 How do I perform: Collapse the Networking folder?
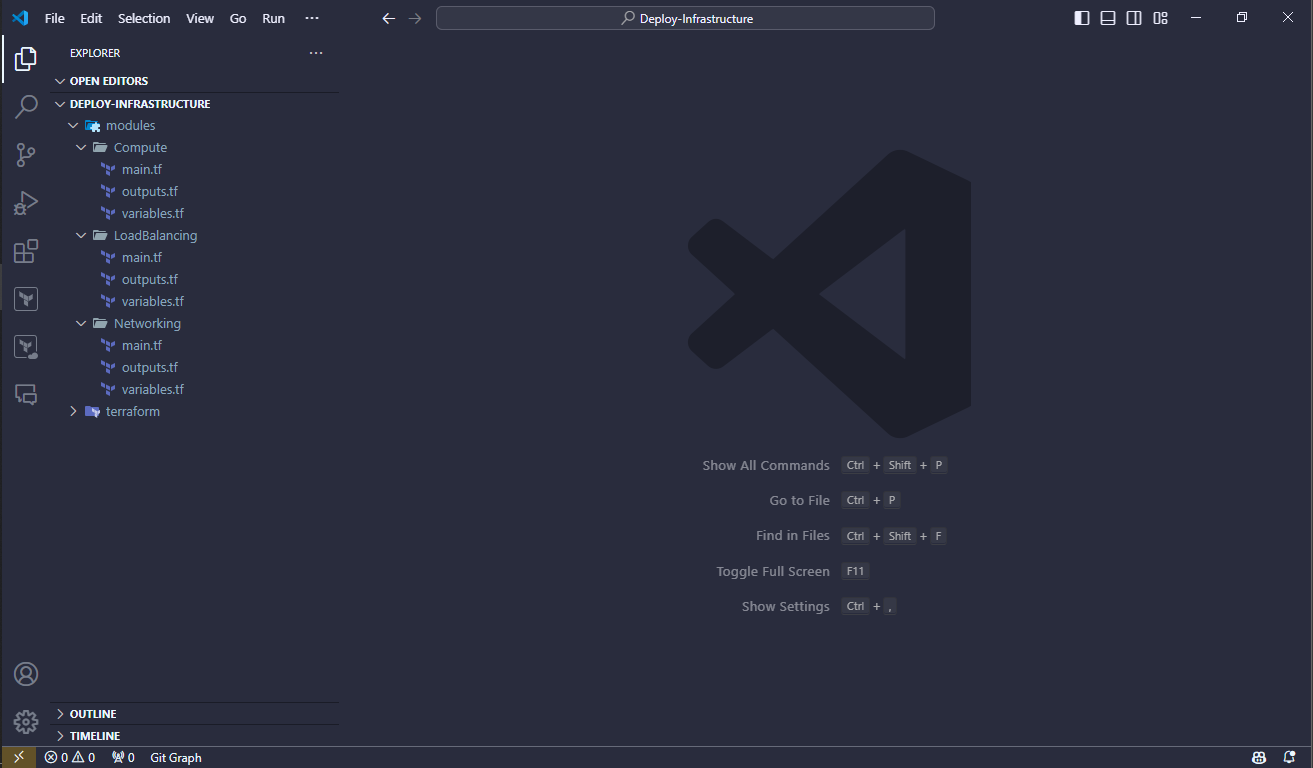[195, 324]
